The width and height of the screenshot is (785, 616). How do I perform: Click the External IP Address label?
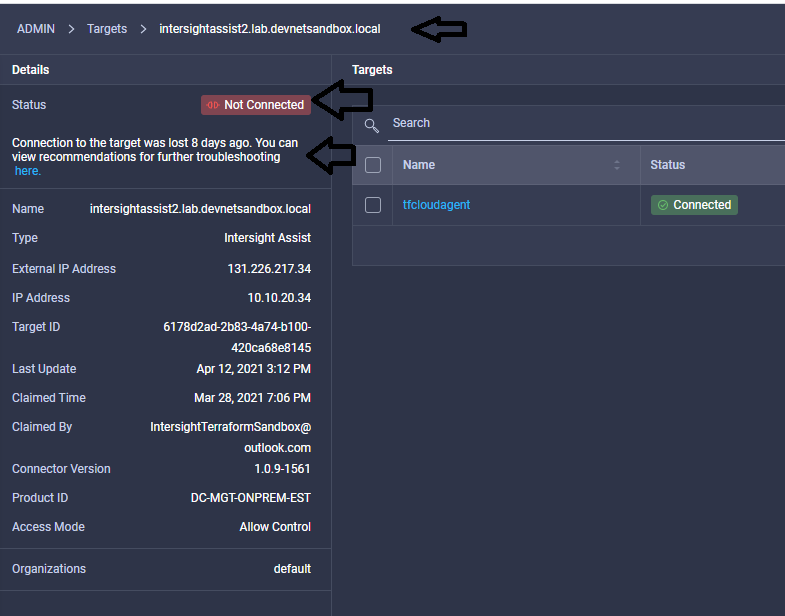[64, 269]
